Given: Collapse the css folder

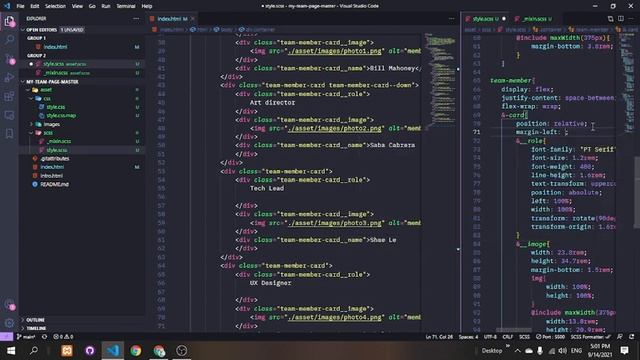Looking at the screenshot, I should pyautogui.click(x=31, y=98).
